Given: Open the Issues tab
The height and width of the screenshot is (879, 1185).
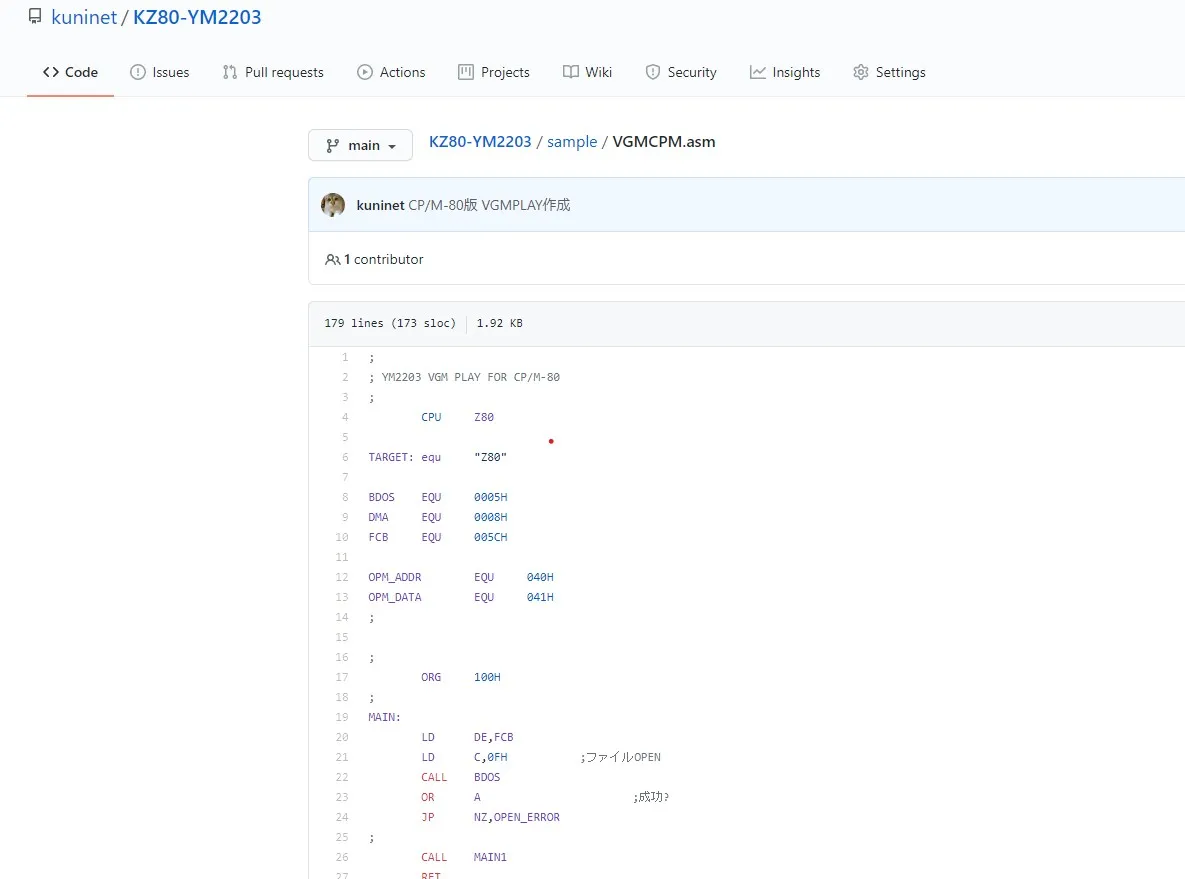Looking at the screenshot, I should tap(159, 72).
